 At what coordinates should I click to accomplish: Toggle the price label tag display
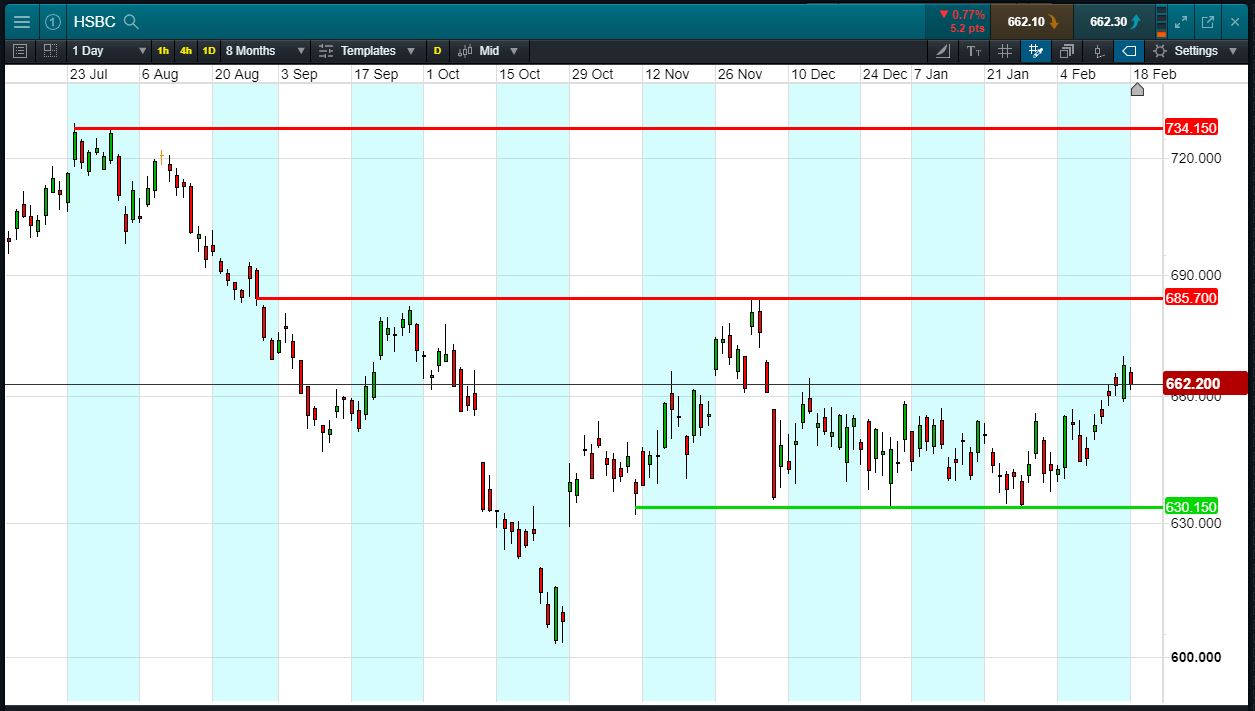(1128, 51)
